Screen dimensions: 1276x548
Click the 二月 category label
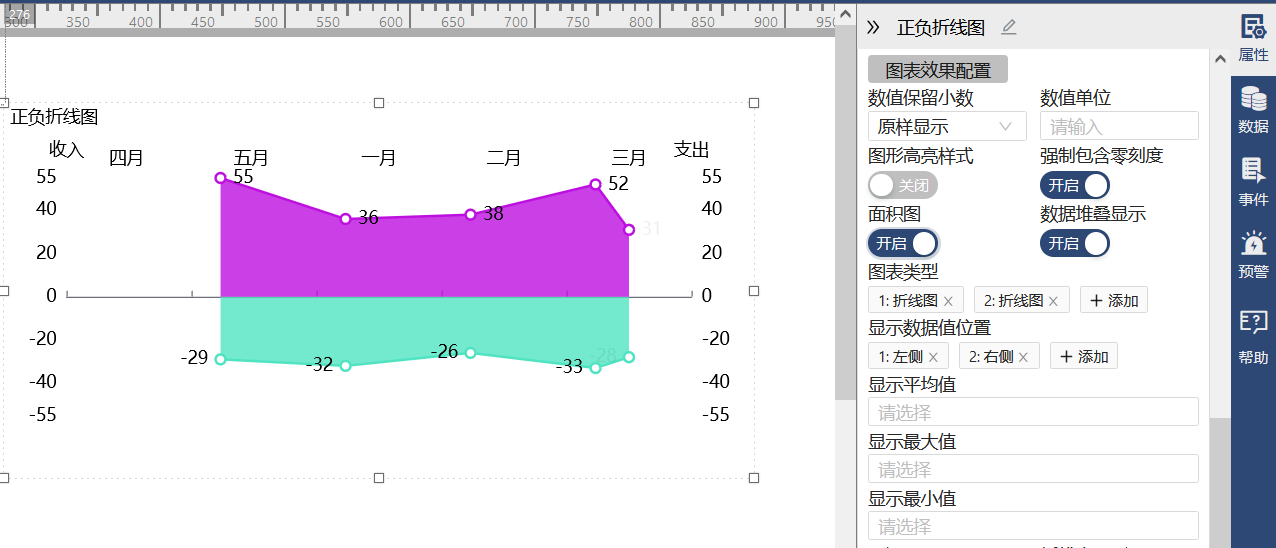(504, 157)
